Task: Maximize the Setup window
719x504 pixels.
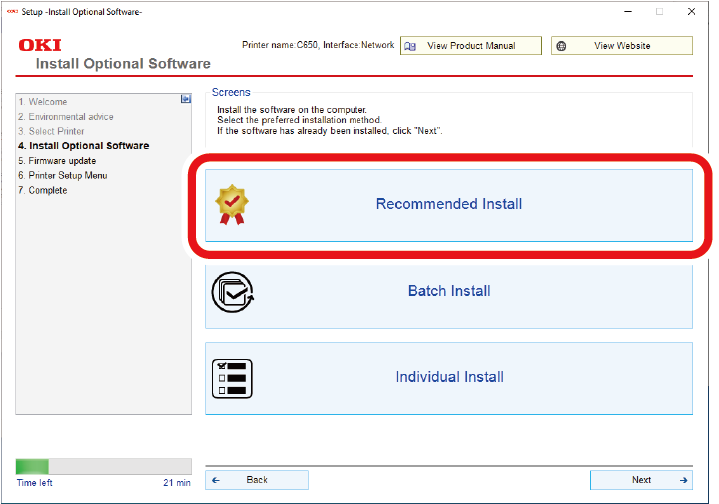Action: 659,11
